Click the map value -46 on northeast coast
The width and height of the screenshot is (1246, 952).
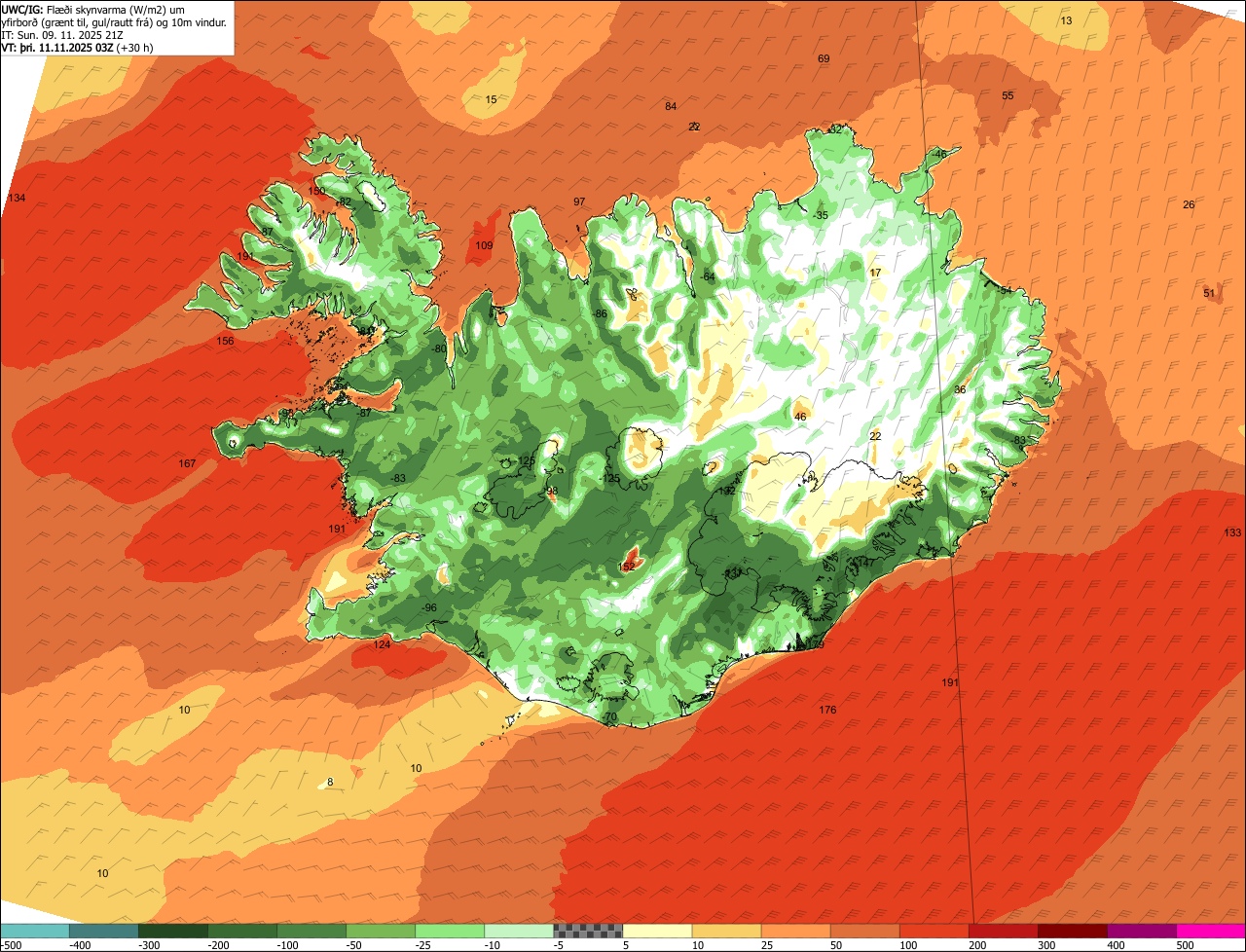(938, 154)
